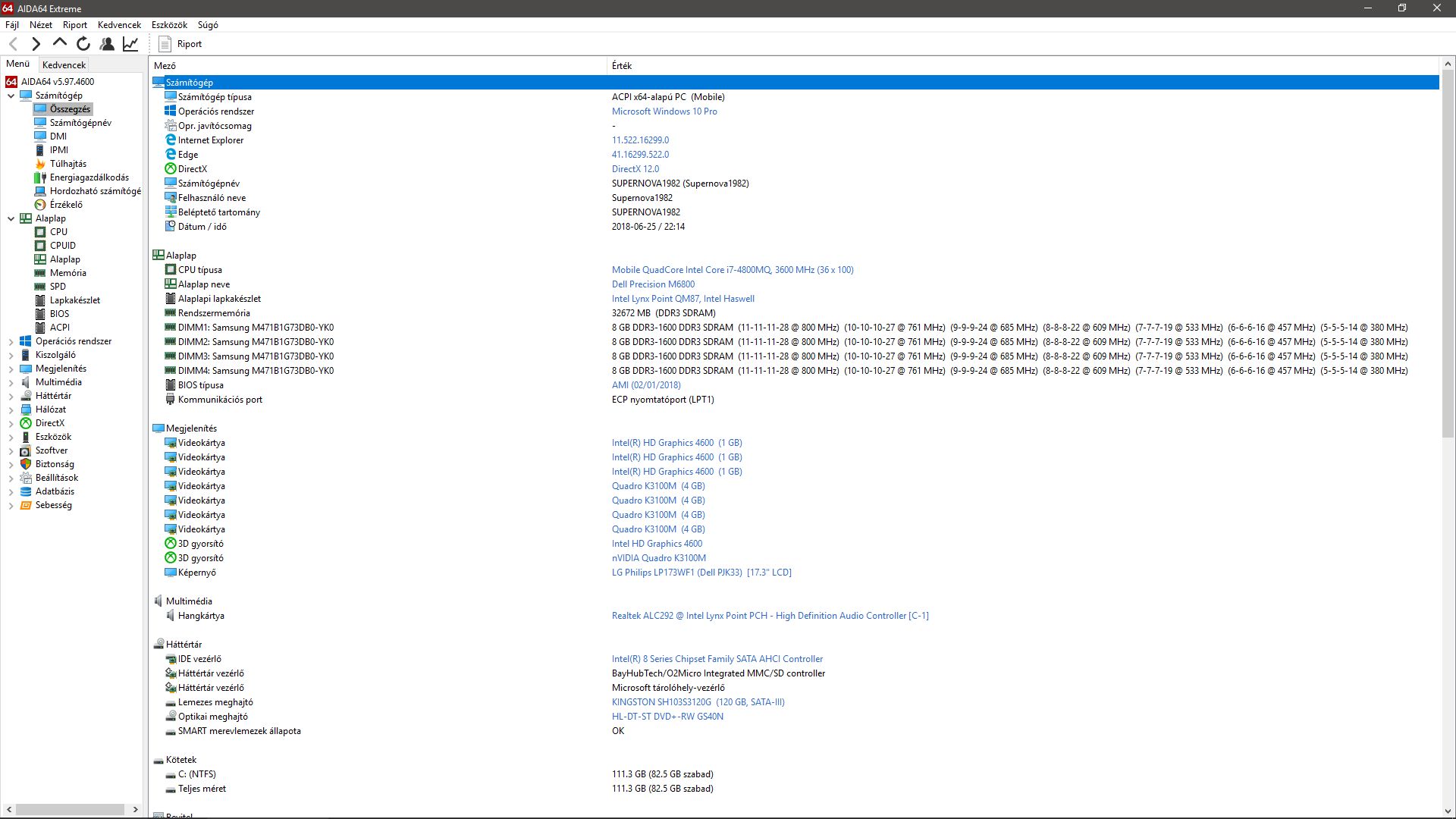Select the DIMM1: Samsung M471B1G73DB0-YK0 row

click(795, 328)
